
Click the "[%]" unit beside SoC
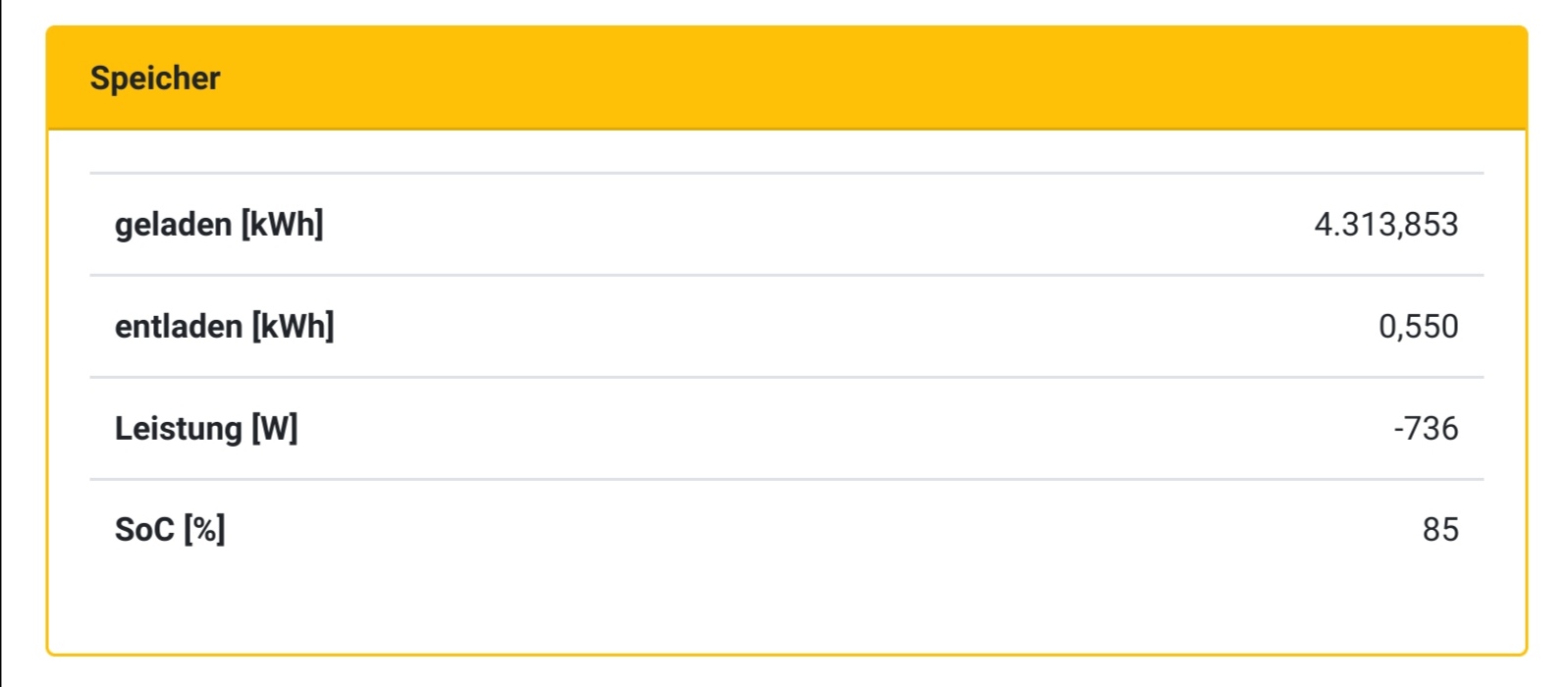(204, 530)
